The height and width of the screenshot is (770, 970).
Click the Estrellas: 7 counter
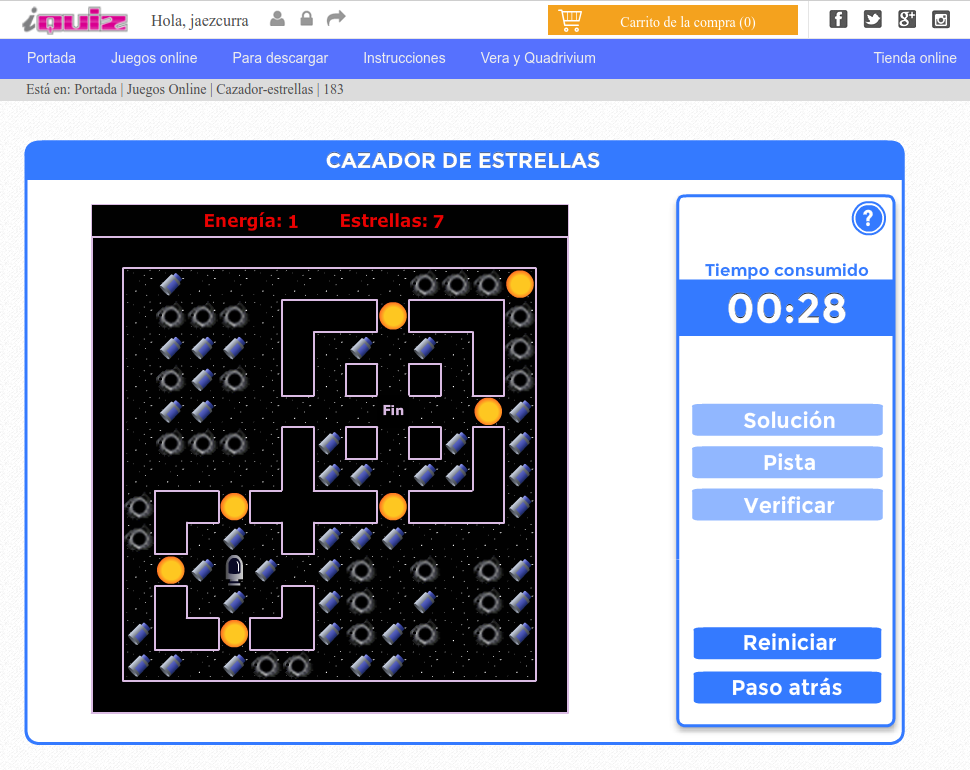(392, 221)
